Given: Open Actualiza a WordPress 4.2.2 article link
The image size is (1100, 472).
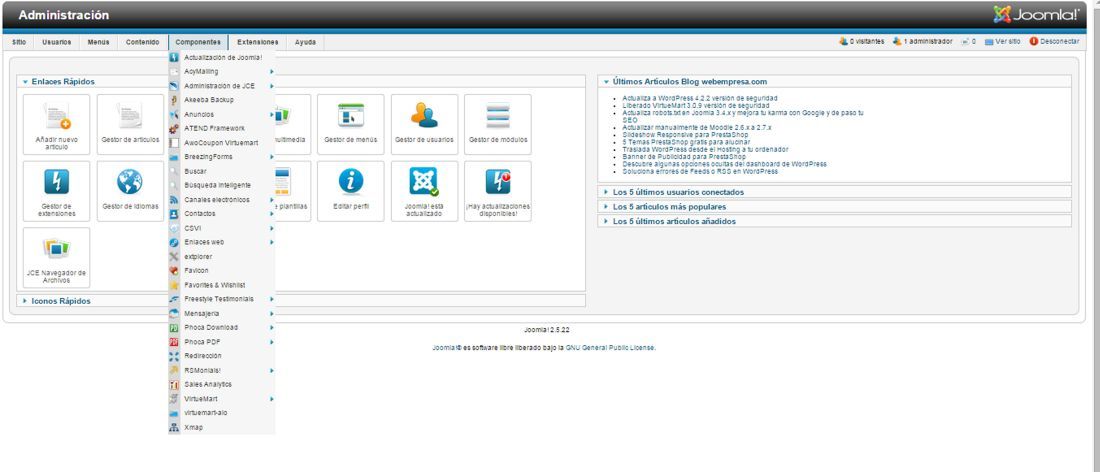Looking at the screenshot, I should tap(700, 98).
